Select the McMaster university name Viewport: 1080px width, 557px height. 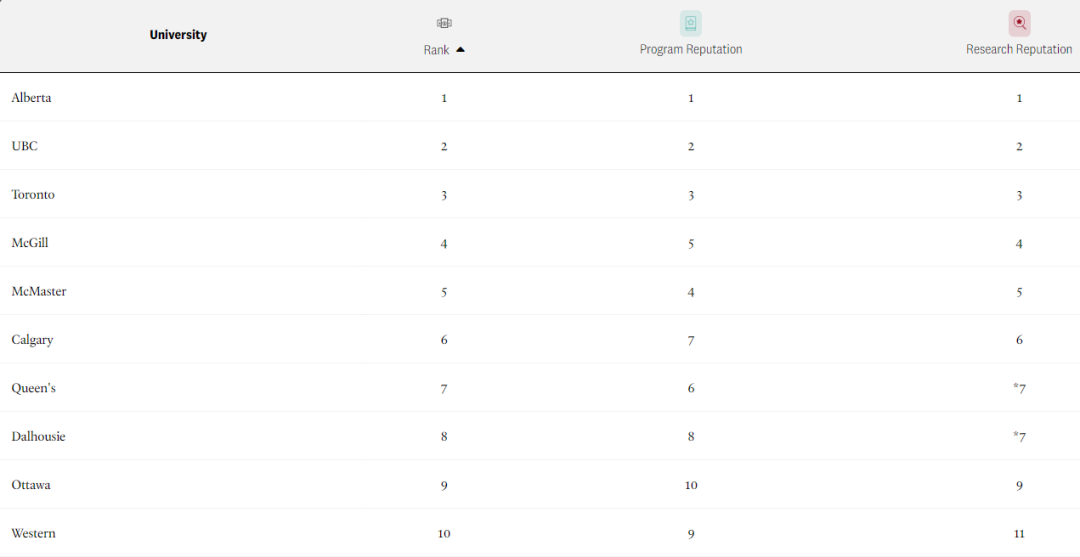[39, 291]
